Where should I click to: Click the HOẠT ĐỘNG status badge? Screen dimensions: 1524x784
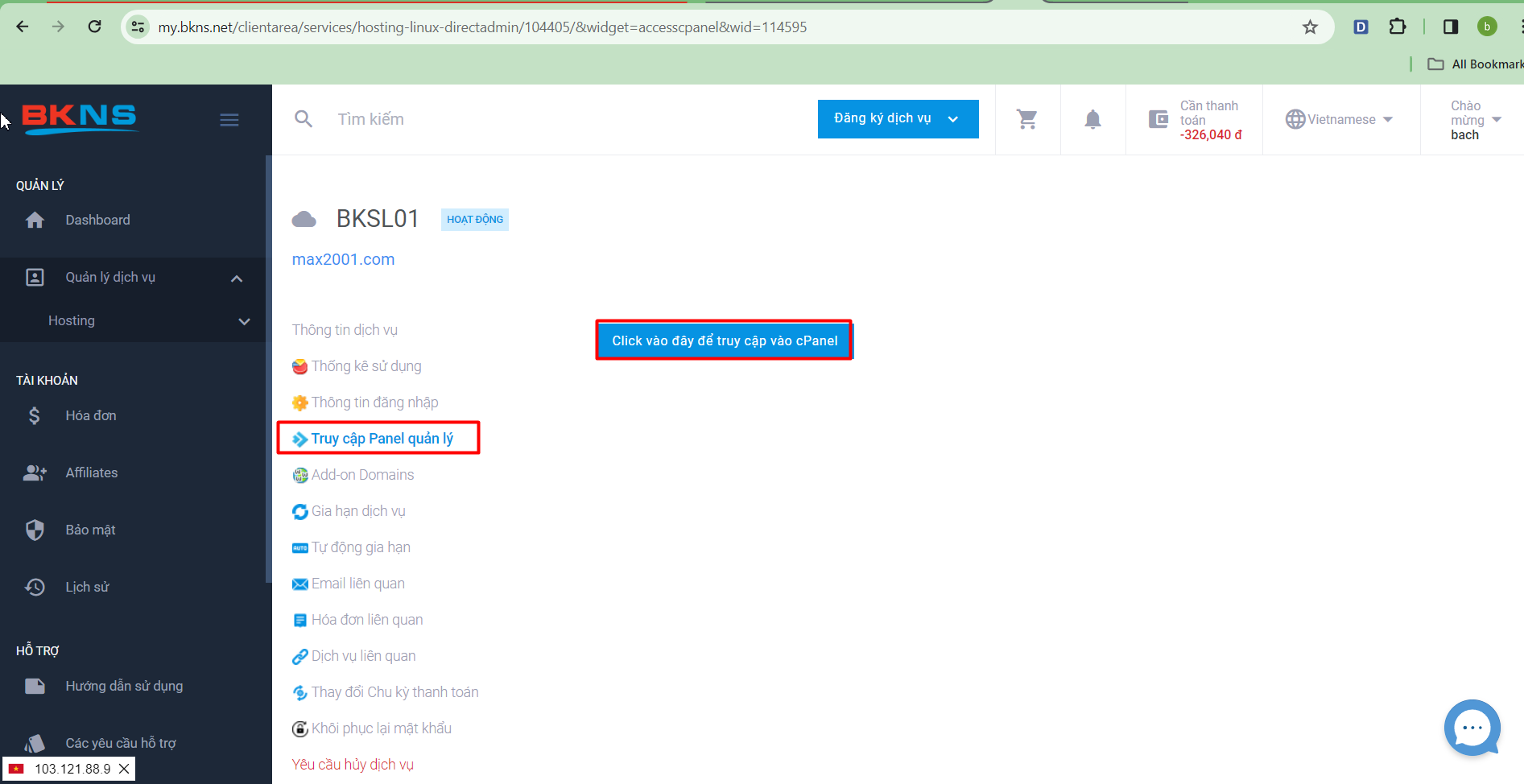click(x=475, y=220)
